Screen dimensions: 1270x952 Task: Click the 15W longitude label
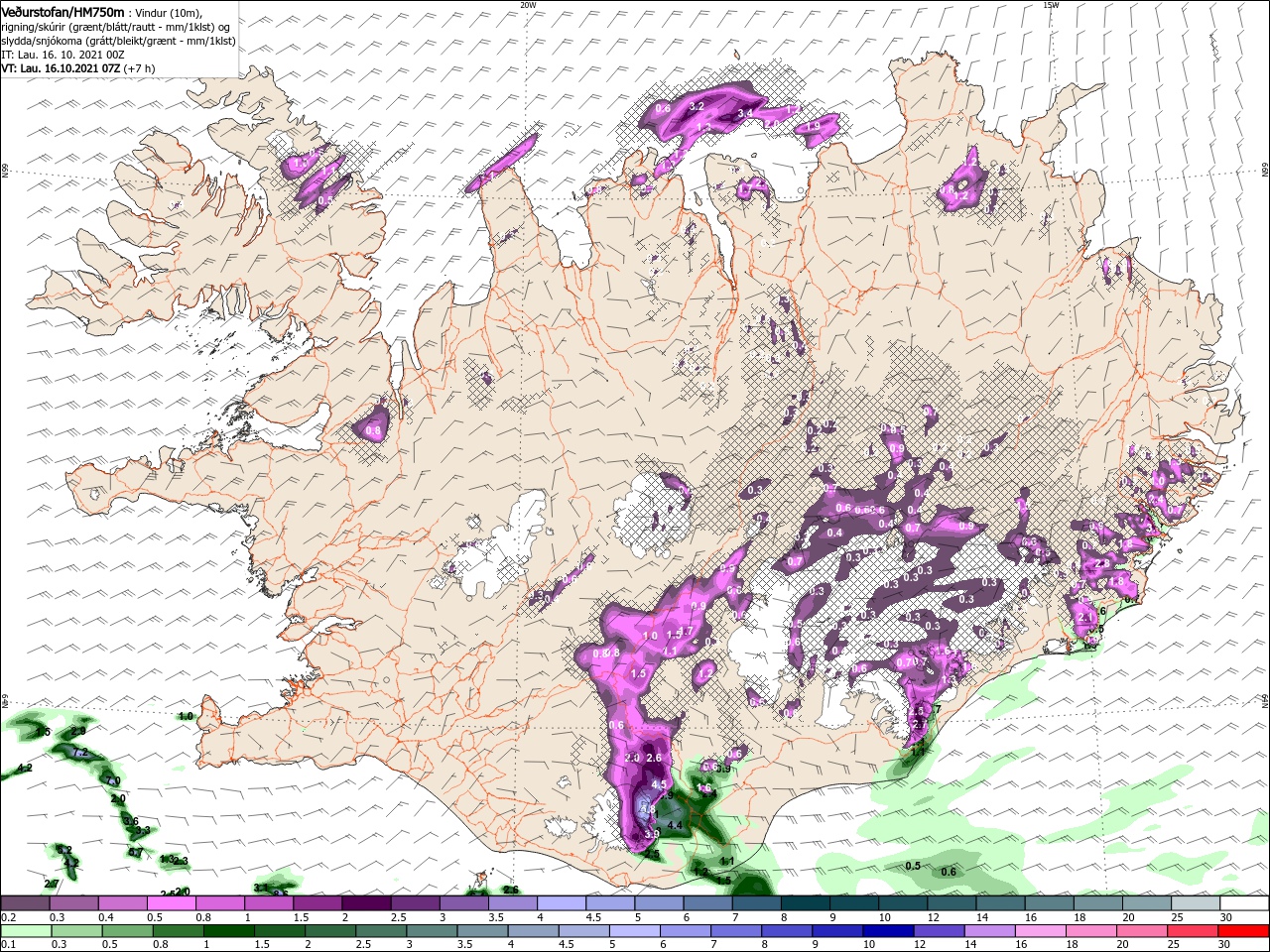[x=1050, y=5]
